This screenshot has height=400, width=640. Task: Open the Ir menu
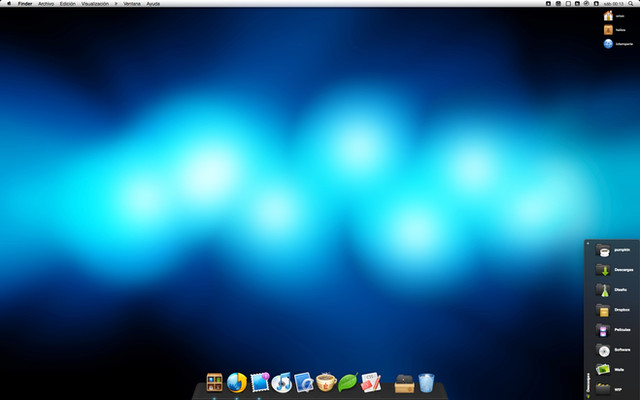[x=116, y=4]
